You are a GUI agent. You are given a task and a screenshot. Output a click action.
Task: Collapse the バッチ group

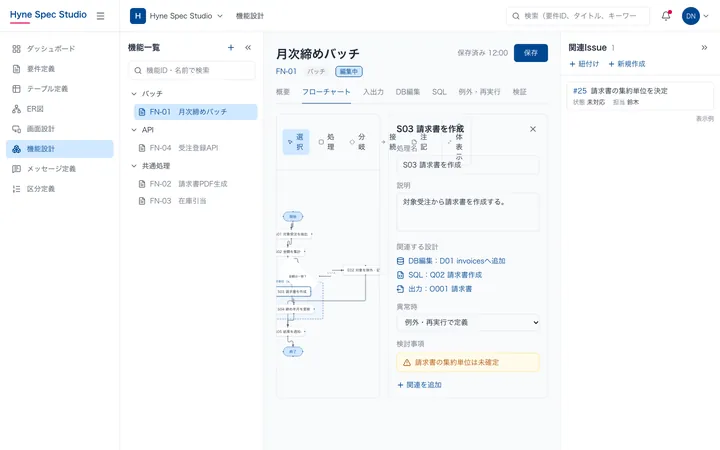pyautogui.click(x=134, y=94)
